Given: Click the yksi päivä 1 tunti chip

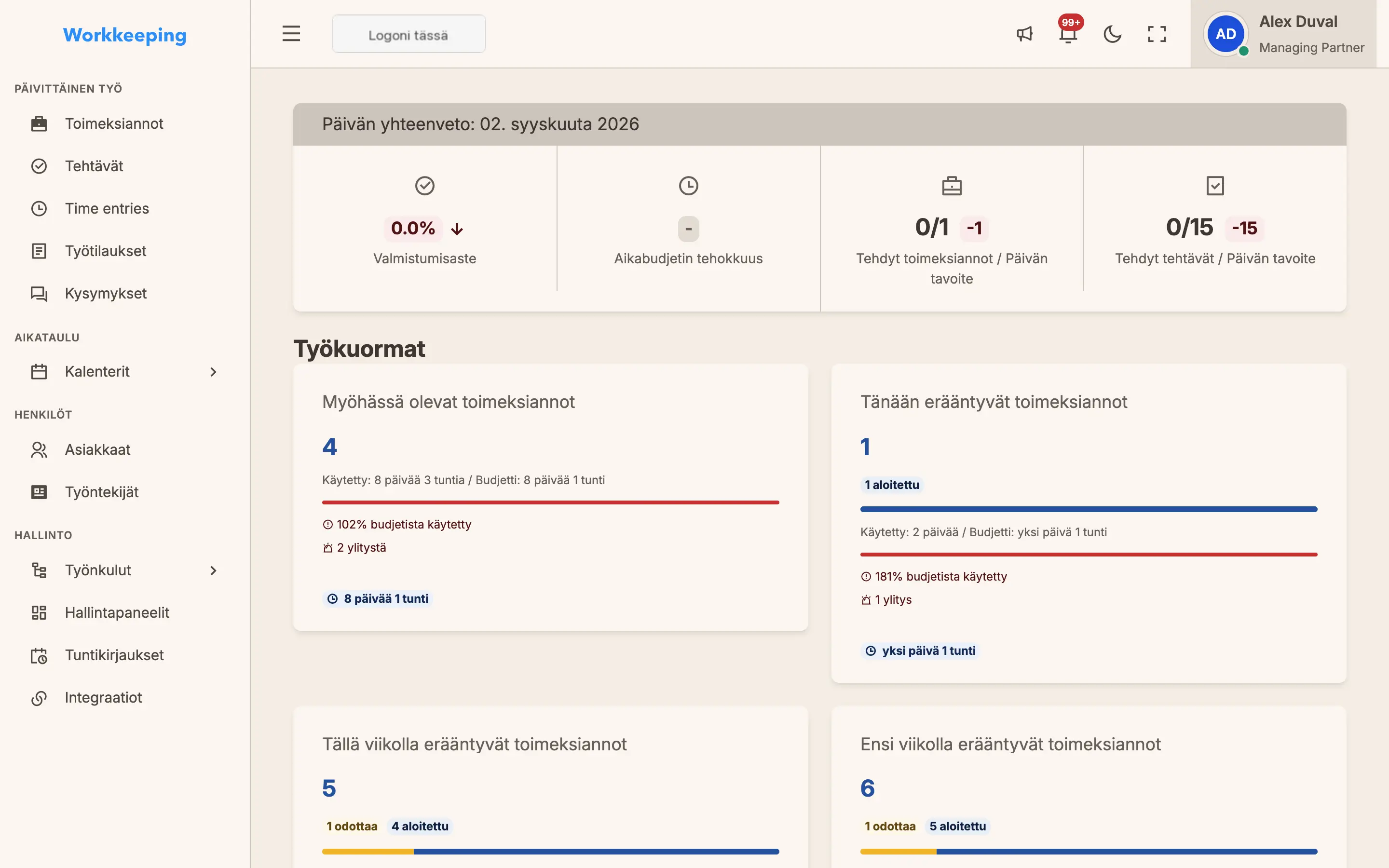Looking at the screenshot, I should coord(920,651).
